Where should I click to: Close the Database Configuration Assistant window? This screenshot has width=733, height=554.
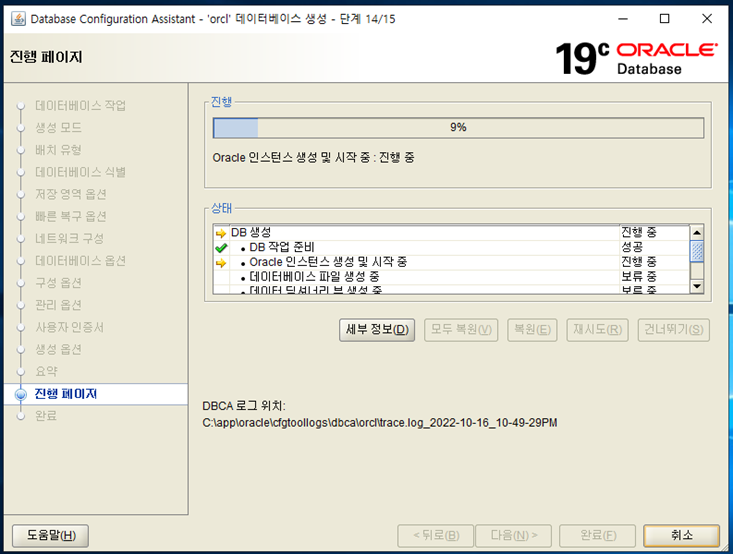point(707,19)
